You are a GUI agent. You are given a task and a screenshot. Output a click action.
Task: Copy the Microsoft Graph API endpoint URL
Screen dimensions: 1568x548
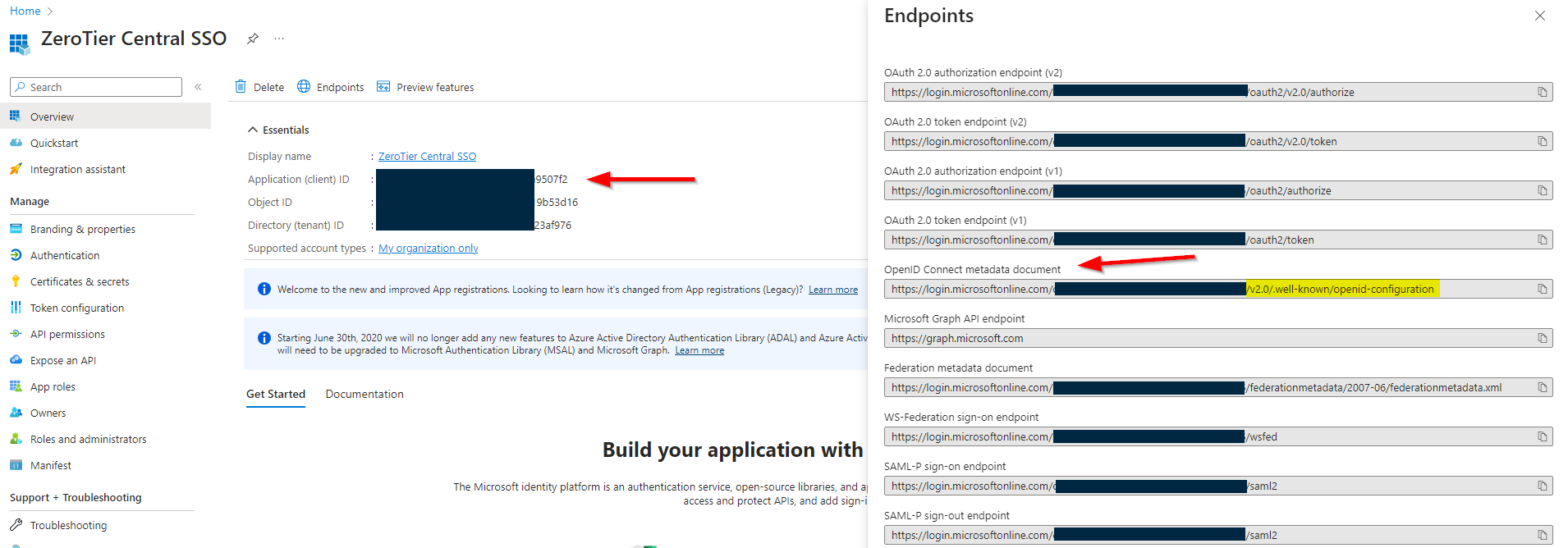pos(1543,338)
